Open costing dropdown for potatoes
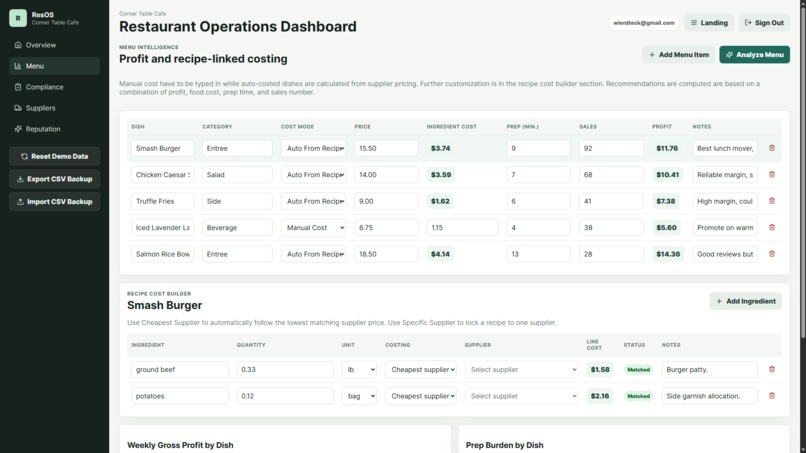Viewport: 806px width, 453px height. [421, 396]
